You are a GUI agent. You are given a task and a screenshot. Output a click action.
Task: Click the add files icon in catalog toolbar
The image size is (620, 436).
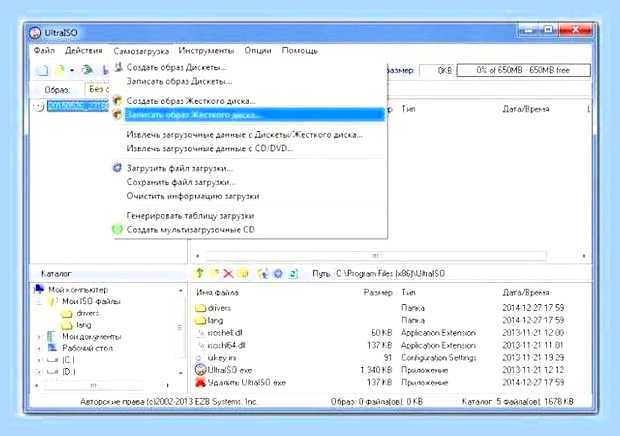tap(263, 274)
